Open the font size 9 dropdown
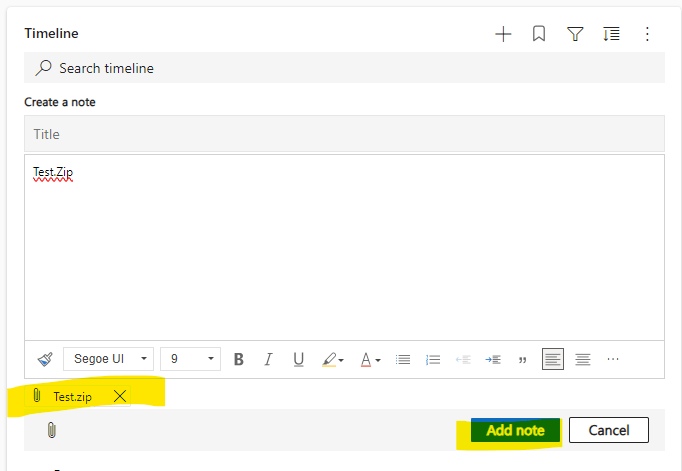The height and width of the screenshot is (471, 682). tap(190, 359)
